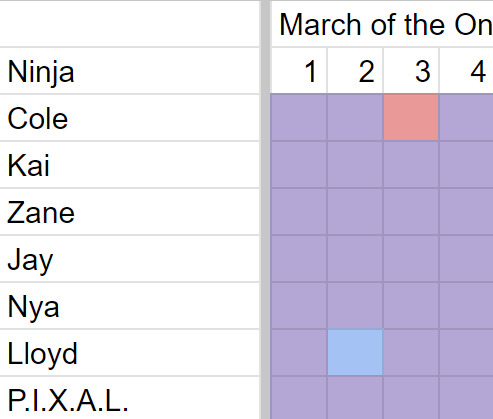This screenshot has height=419, width=493.
Task: Select the Cole name cell
Action: click(x=129, y=118)
